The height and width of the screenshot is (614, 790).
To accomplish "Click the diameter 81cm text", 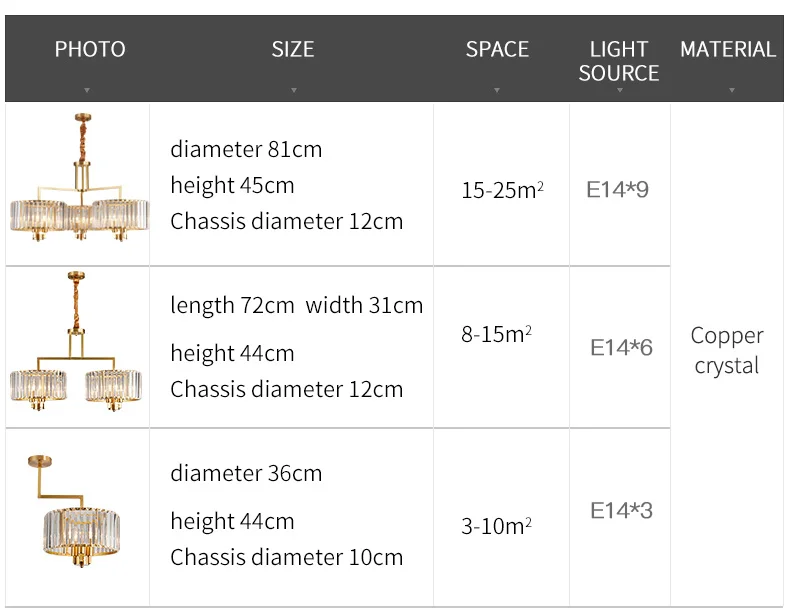I will coord(246,150).
